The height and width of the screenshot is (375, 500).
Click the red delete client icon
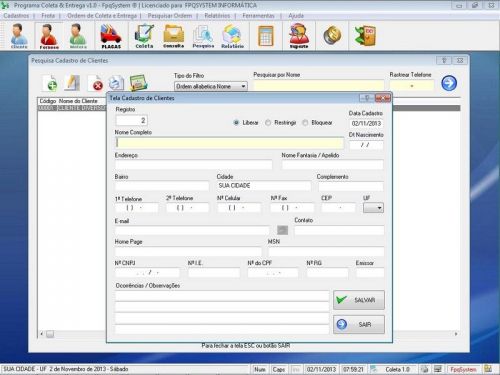95,83
